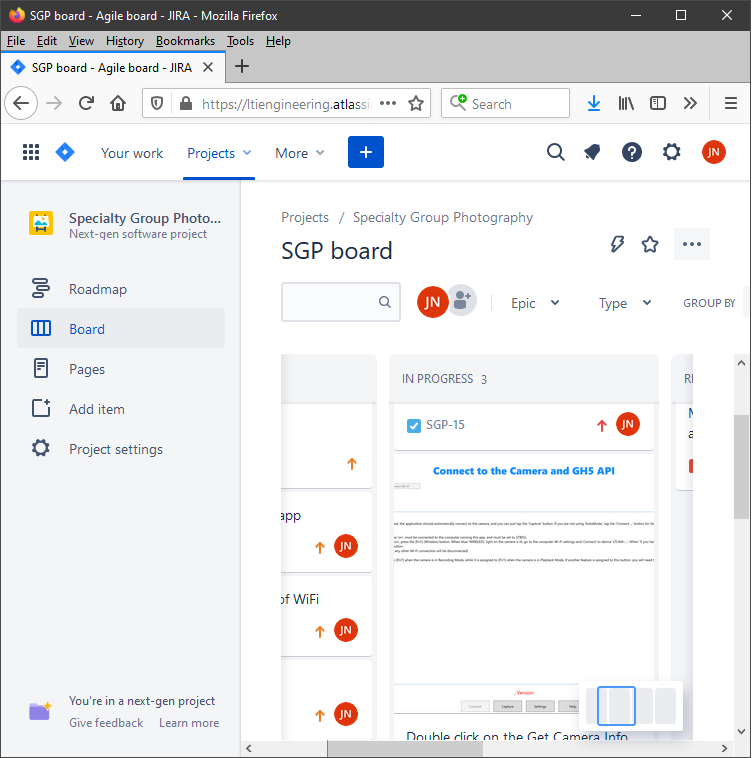This screenshot has width=752, height=758.
Task: Click the Firefox Search box
Action: tap(505, 103)
